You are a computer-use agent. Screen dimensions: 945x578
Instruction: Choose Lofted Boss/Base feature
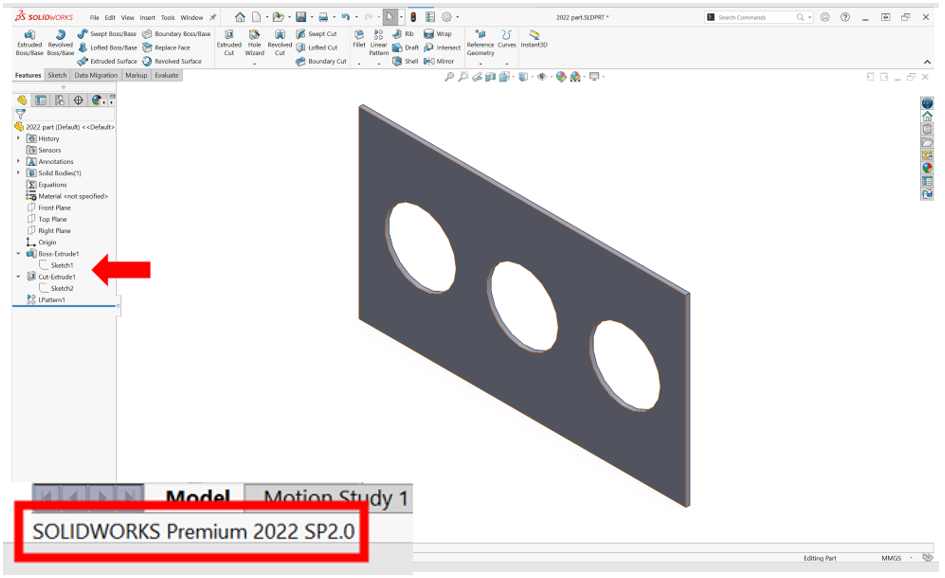[107, 48]
